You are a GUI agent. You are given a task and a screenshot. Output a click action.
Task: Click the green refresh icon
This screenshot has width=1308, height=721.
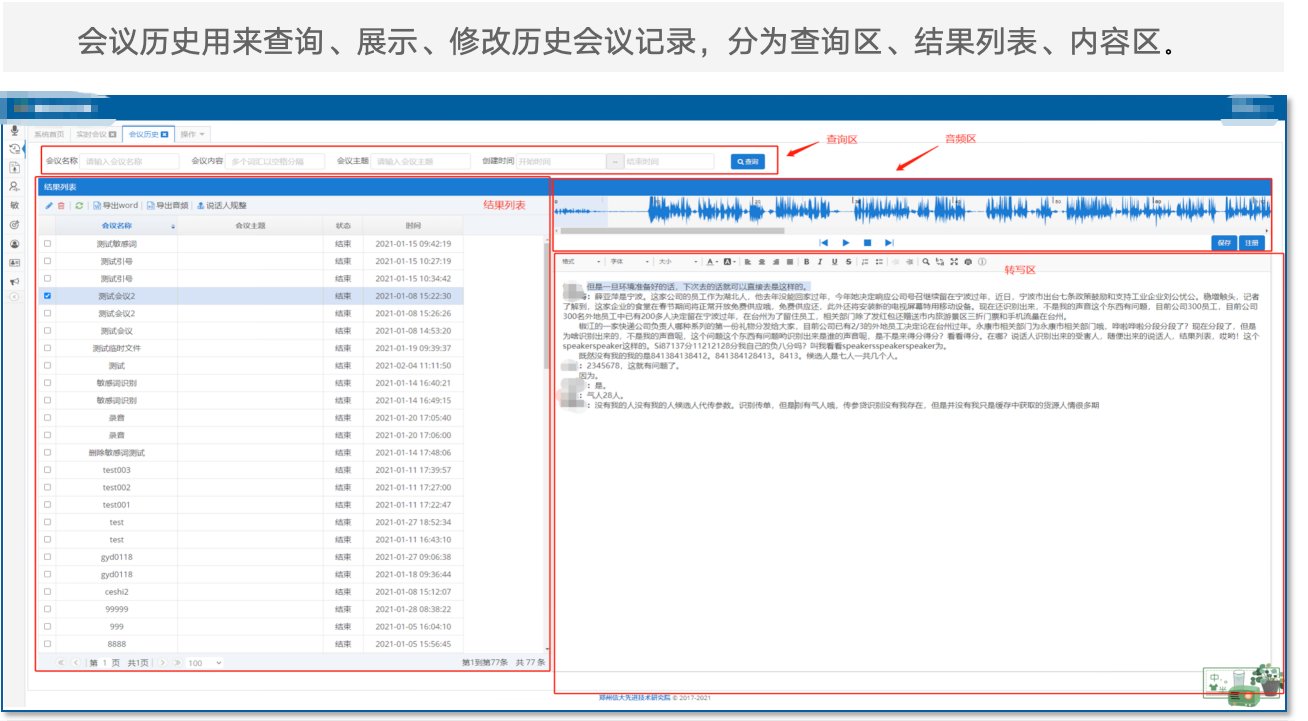click(79, 206)
